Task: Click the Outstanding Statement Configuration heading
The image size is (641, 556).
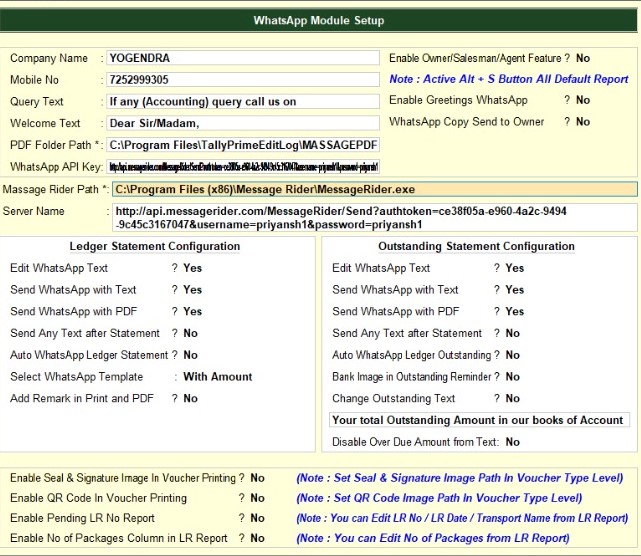Action: pos(476,246)
